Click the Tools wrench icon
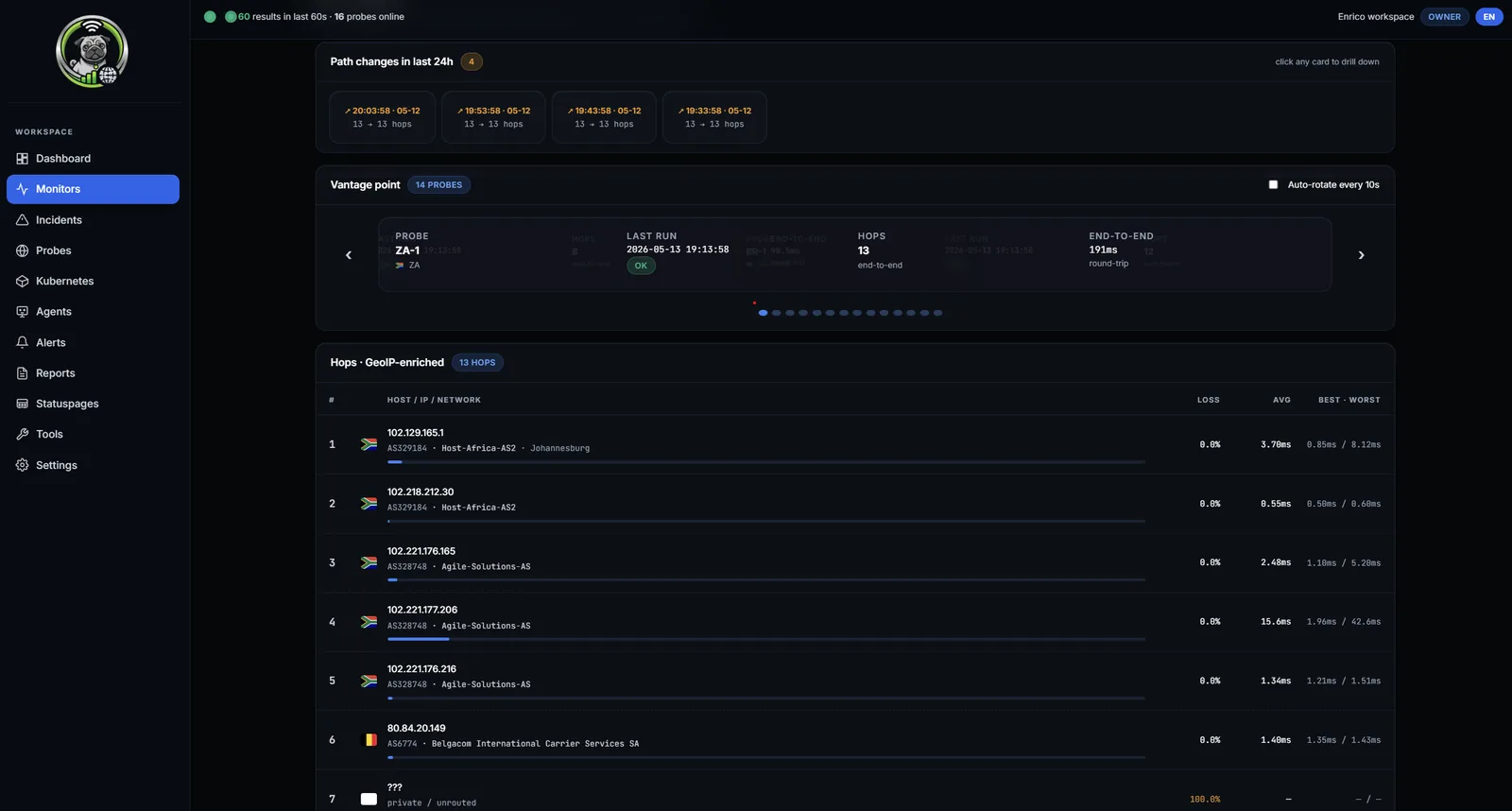This screenshot has height=811, width=1512. [x=22, y=435]
